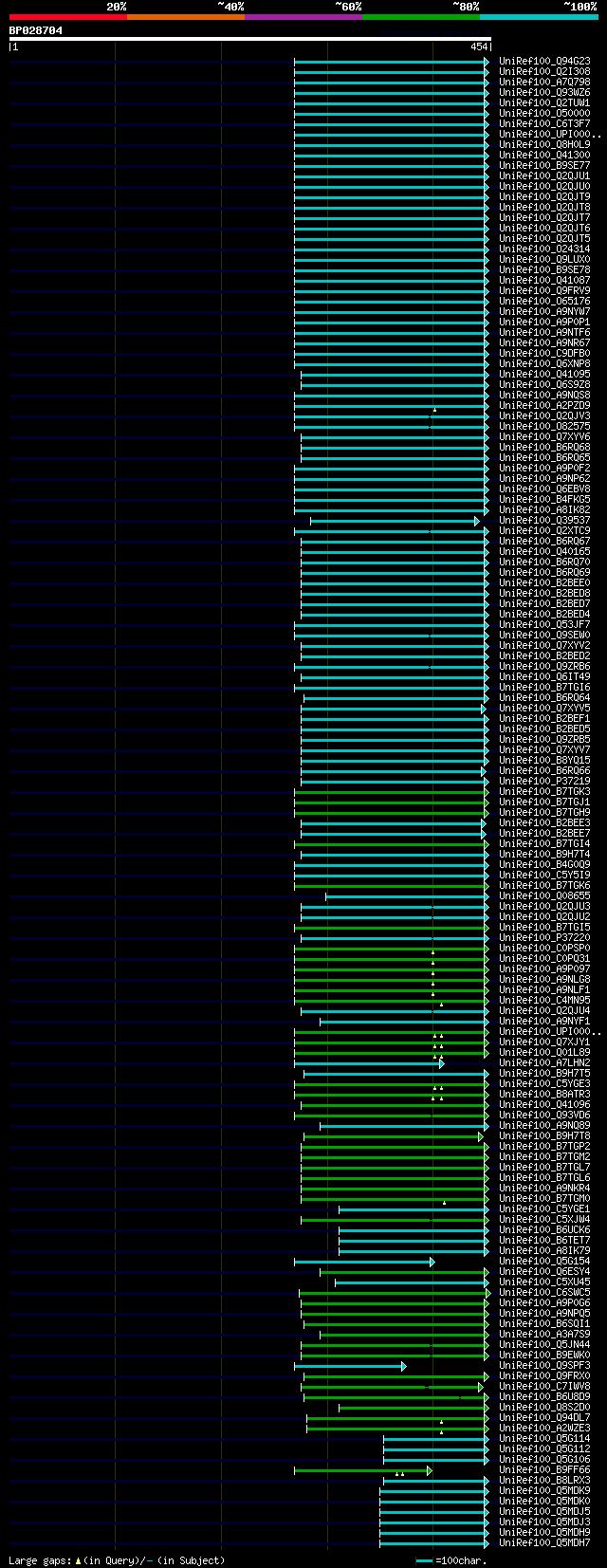Click the purple ~60% identity legend segment
Screen dimensions: 607x1568
[x=303, y=17]
